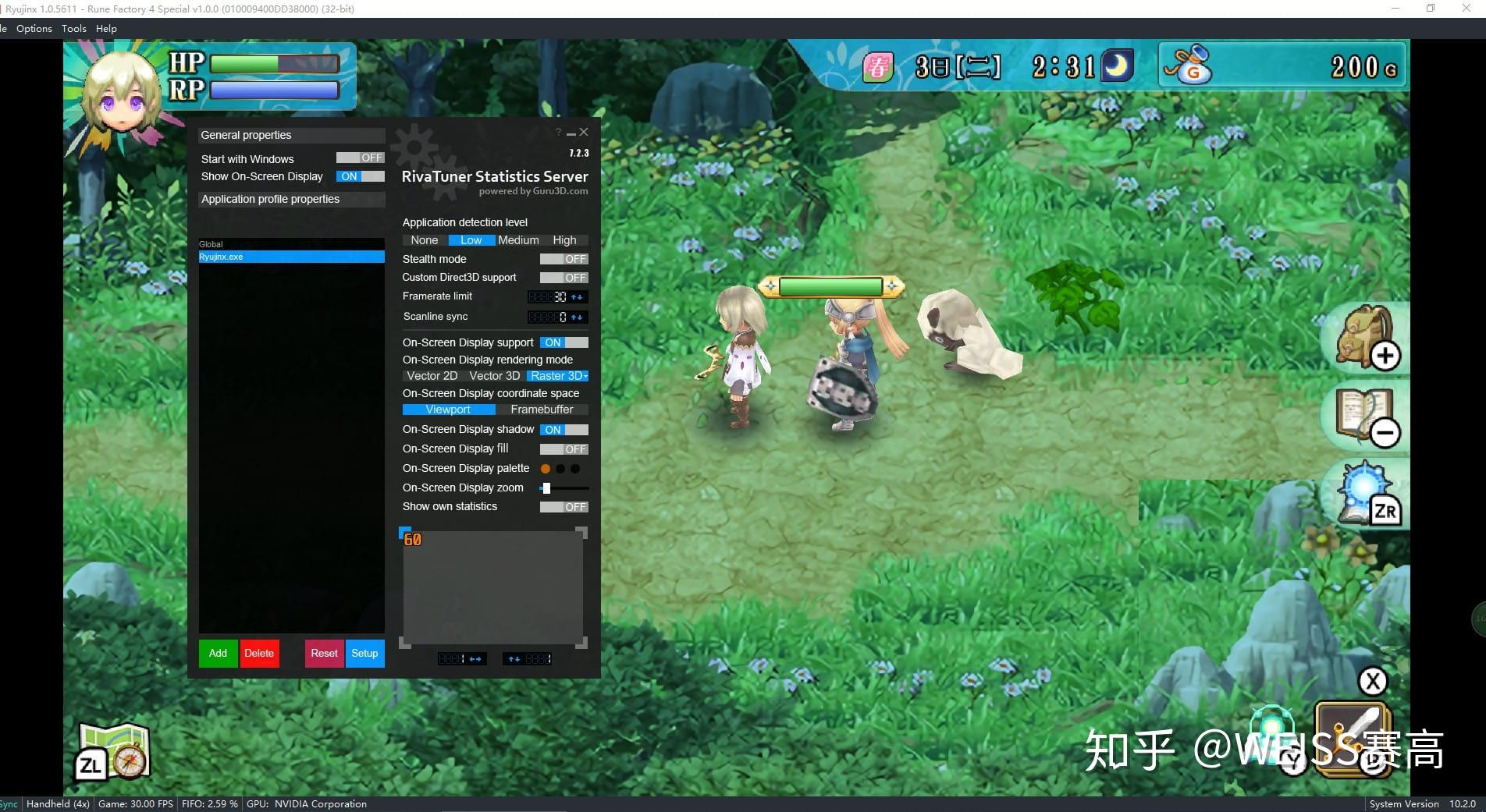Open the backpack inventory icon

coord(1366,337)
